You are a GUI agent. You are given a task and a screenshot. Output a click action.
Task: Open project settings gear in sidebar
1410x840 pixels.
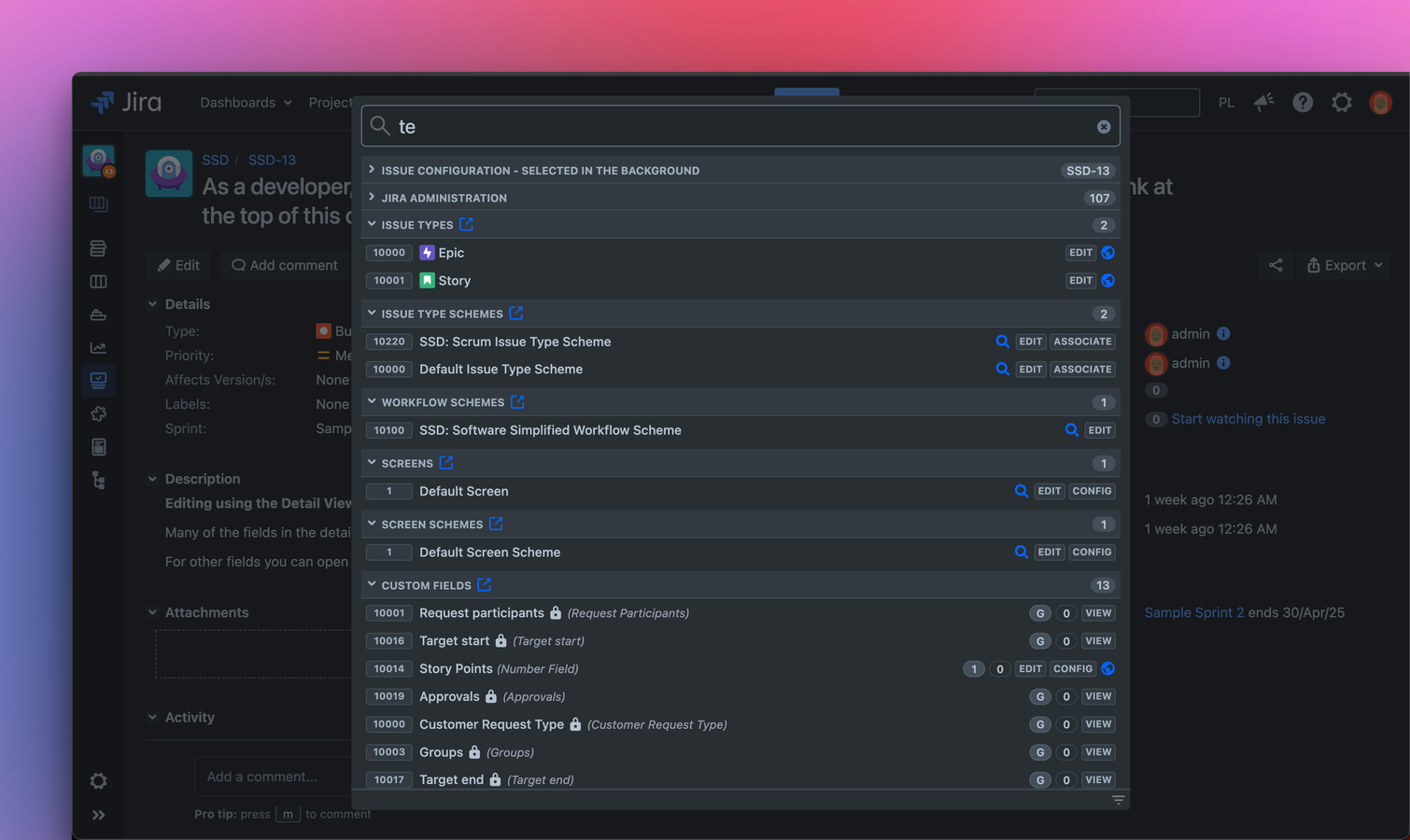click(98, 781)
